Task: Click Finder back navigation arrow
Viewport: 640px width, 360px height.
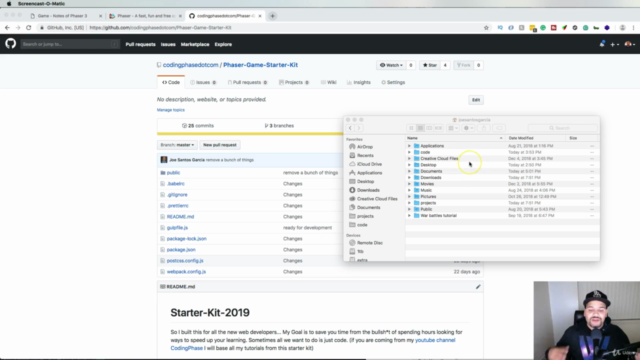Action: click(350, 128)
